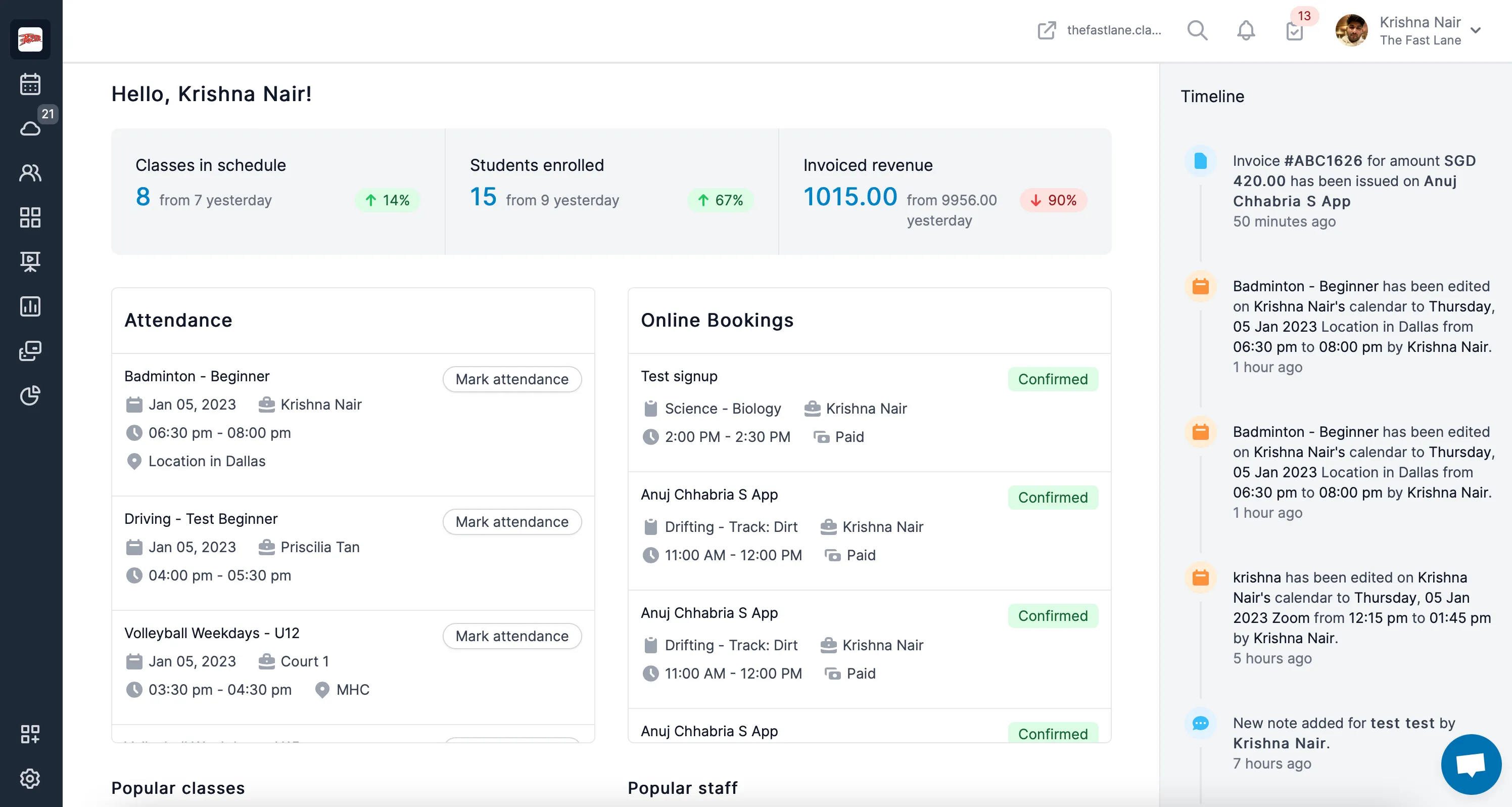Image resolution: width=1512 pixels, height=807 pixels.
Task: Click Mark attendance for Badminton - Beginner
Action: (x=512, y=379)
